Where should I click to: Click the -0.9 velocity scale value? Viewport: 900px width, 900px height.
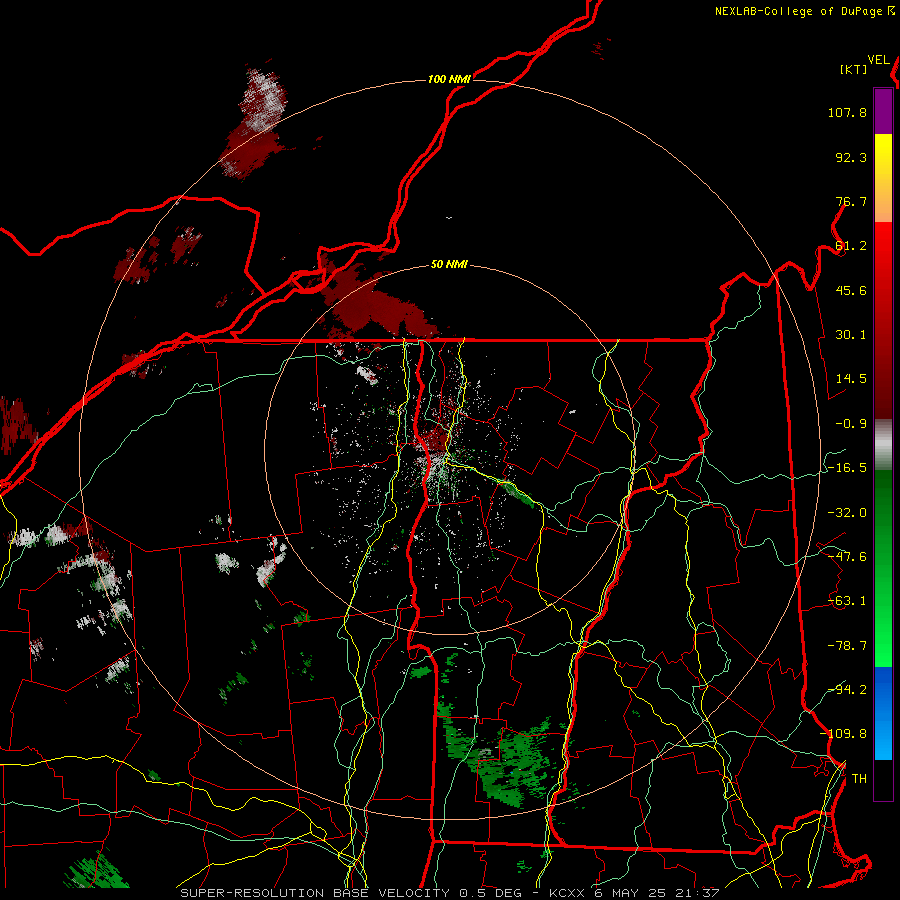851,424
